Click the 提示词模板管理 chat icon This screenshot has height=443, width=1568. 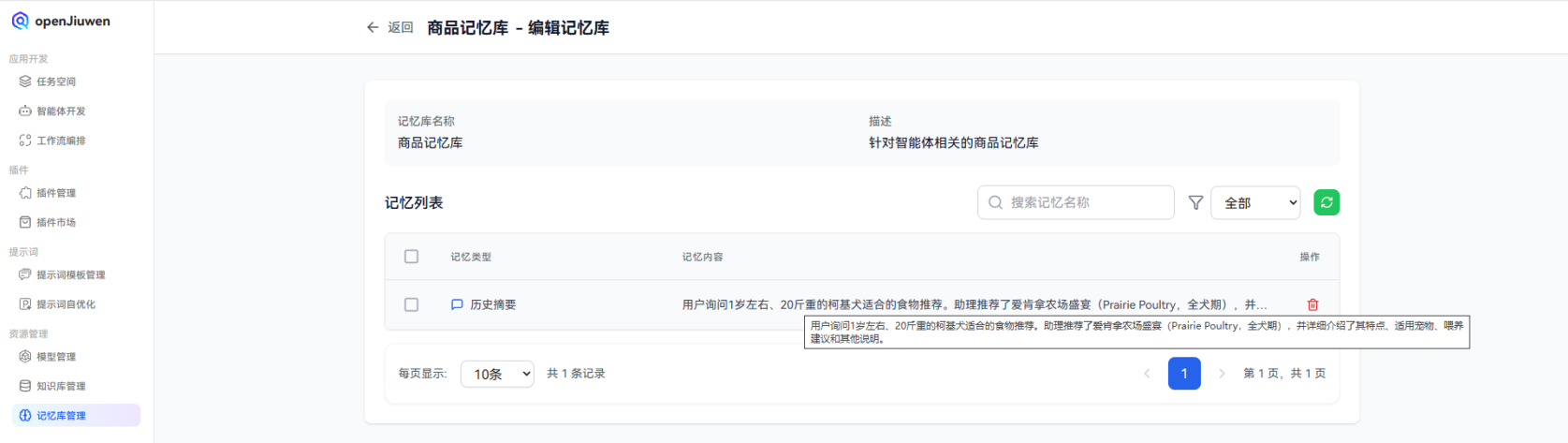point(25,274)
